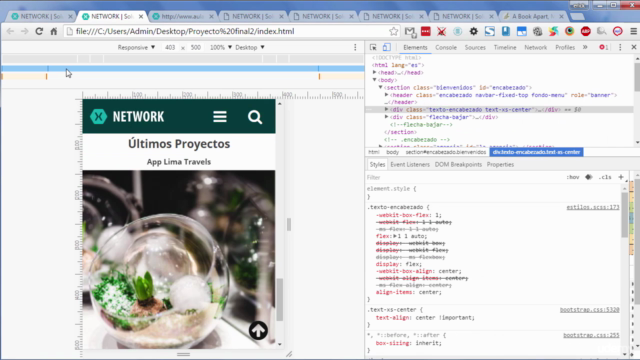Switch to the Sources tab
This screenshot has height=360, width=640.
tap(475, 47)
